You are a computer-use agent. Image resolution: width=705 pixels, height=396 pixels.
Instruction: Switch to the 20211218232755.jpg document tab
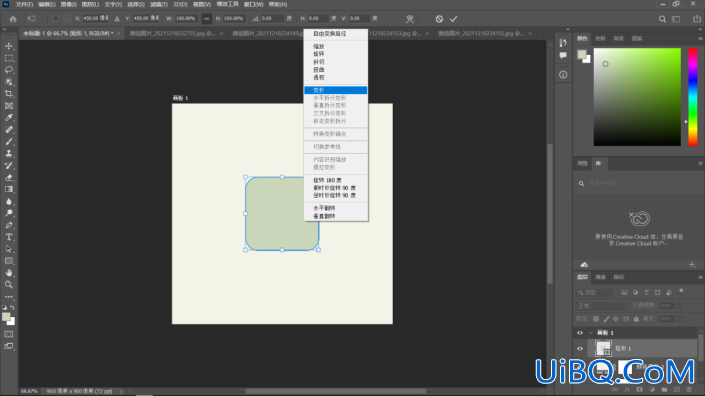(172, 33)
